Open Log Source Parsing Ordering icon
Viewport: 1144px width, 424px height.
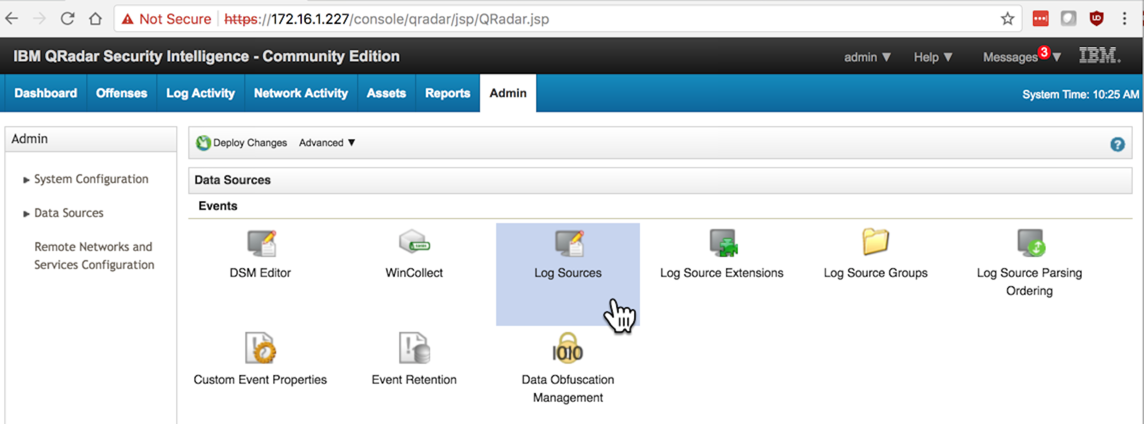[x=1030, y=243]
